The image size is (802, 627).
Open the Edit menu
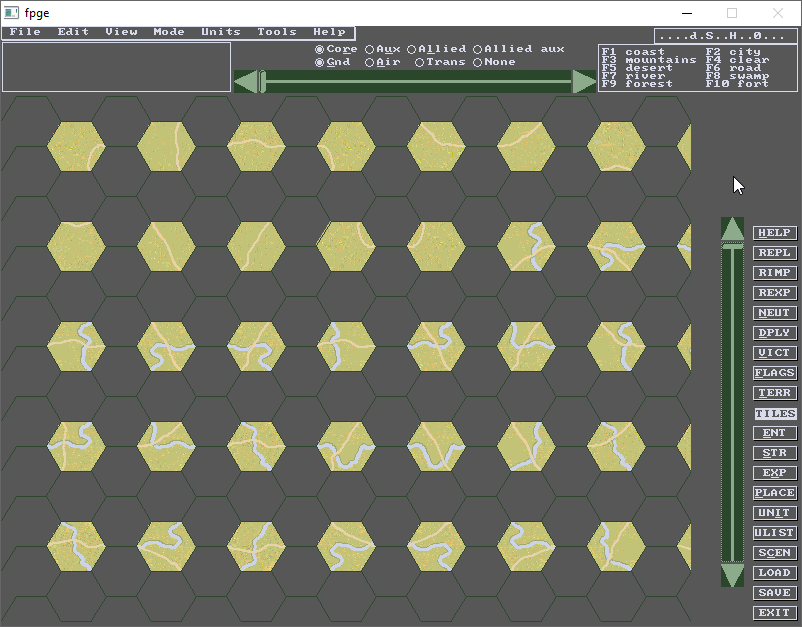(x=73, y=32)
